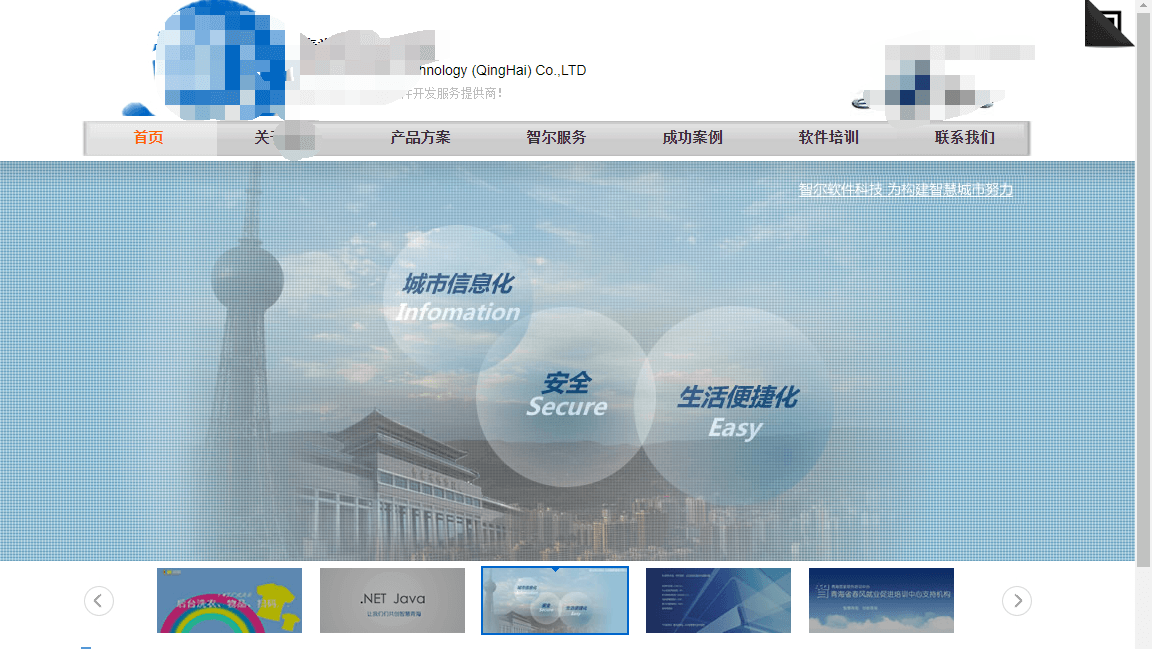The height and width of the screenshot is (649, 1152).
Task: Select the rainbow T-shirt slide thumbnail
Action: 229,601
